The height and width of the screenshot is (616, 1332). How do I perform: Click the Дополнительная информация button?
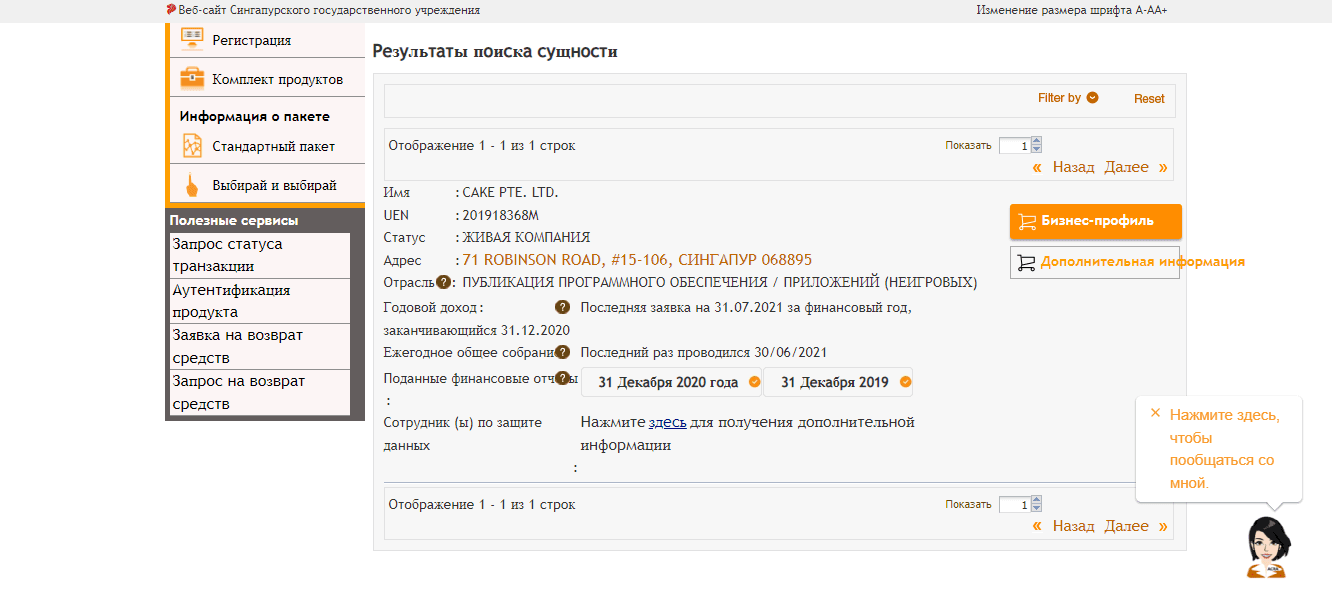[1095, 262]
